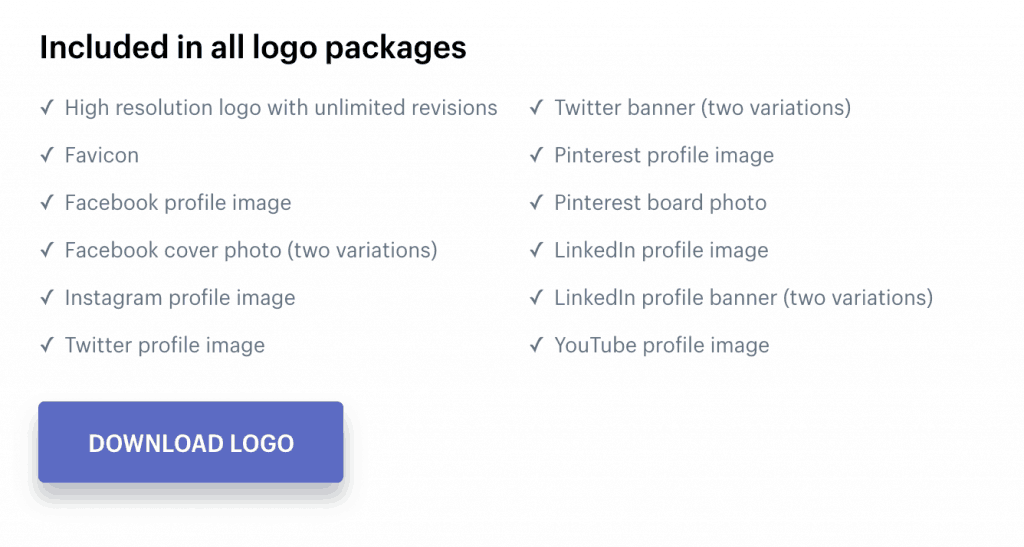
Task: Click the 'Favicon' list item text
Action: click(x=102, y=155)
